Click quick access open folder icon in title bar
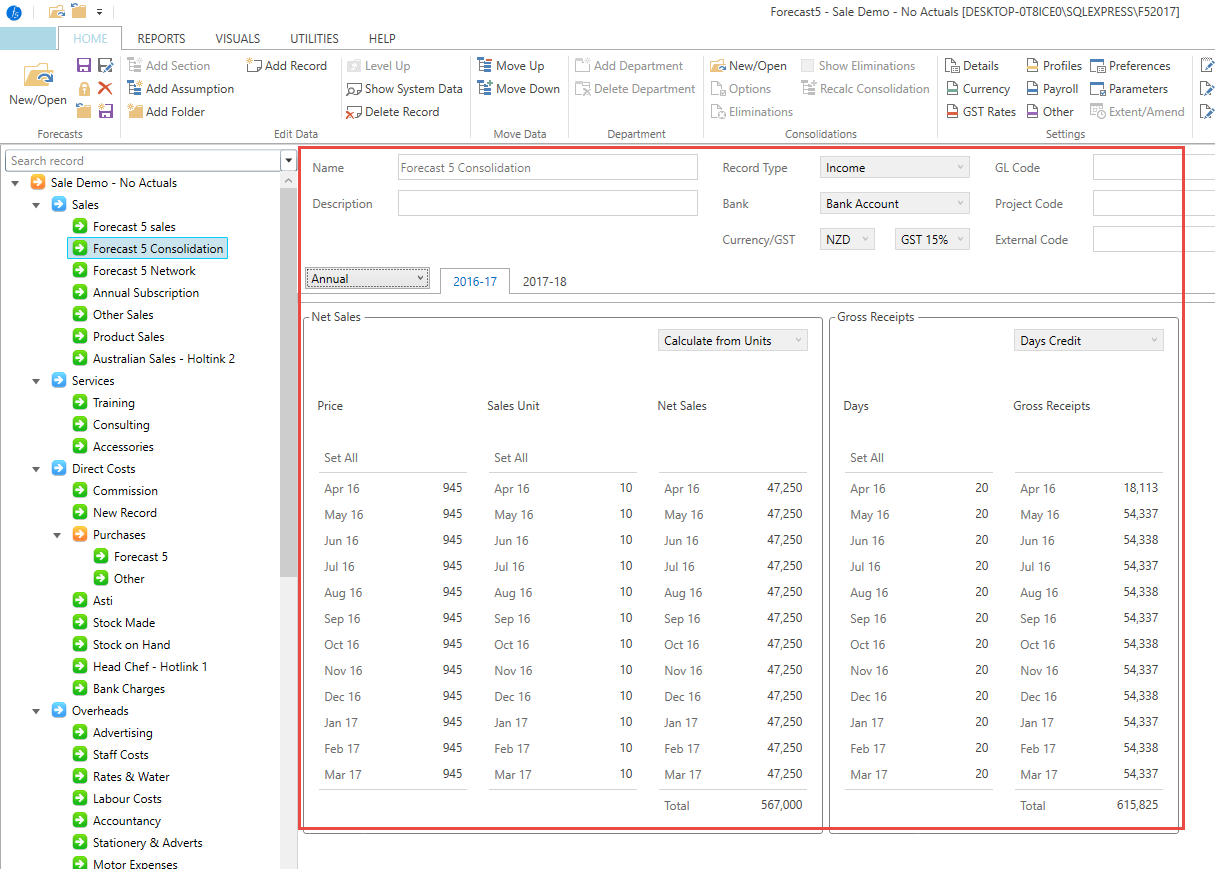 pyautogui.click(x=57, y=11)
